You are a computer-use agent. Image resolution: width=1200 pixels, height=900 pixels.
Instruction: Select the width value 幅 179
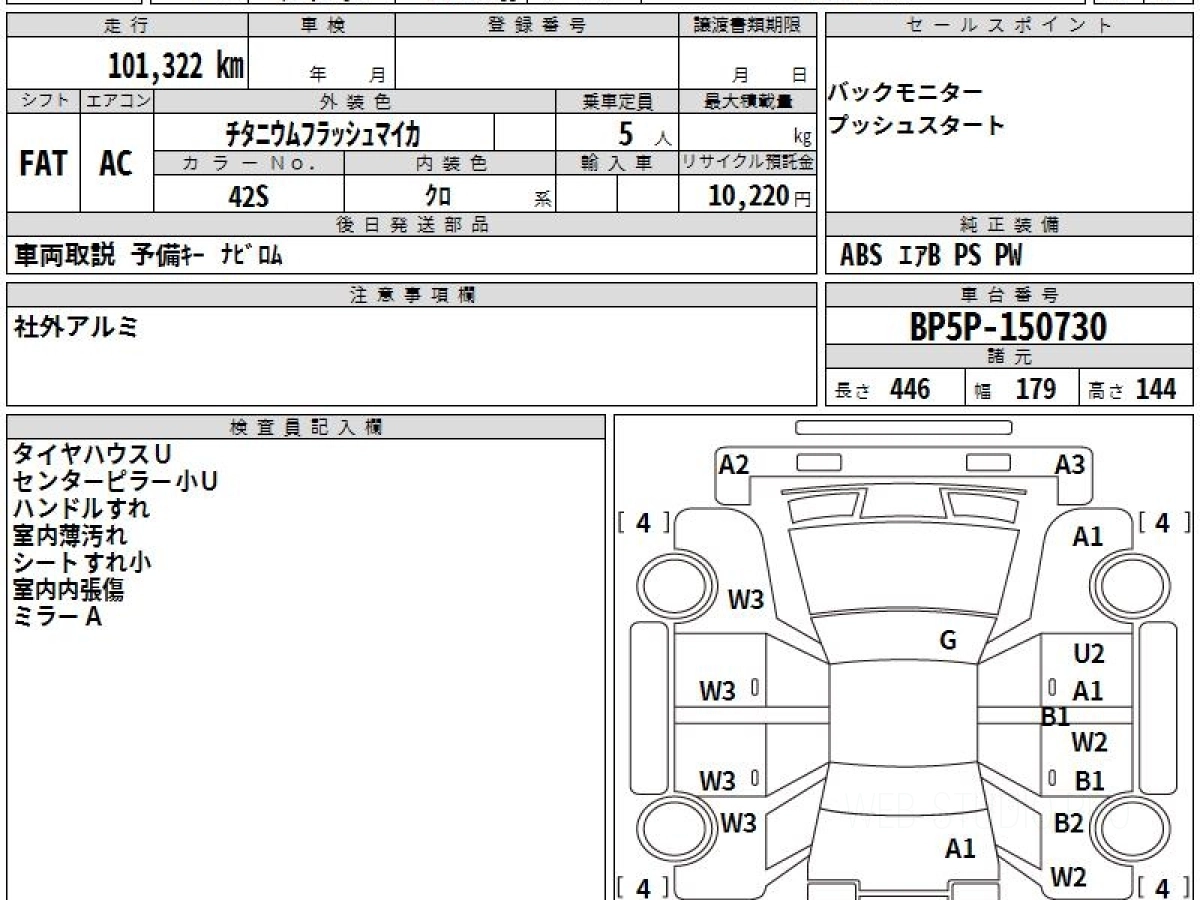1016,389
